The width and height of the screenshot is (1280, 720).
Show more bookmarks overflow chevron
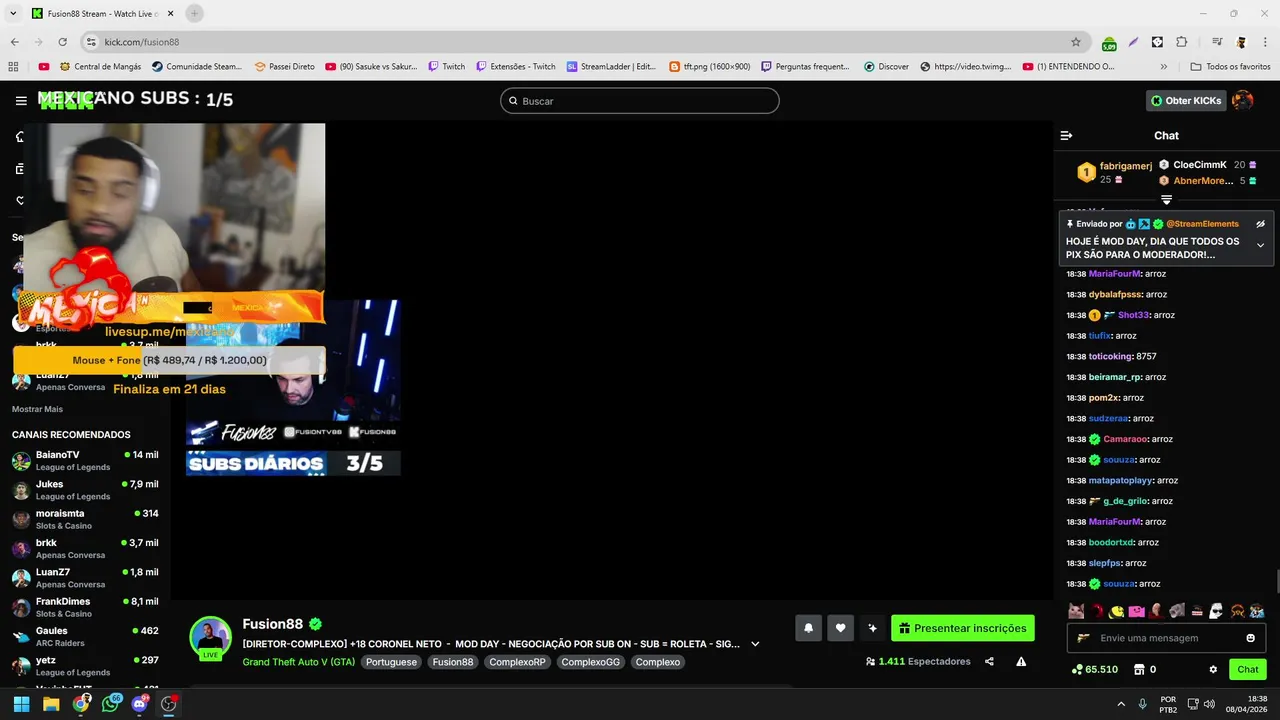[x=1163, y=66]
